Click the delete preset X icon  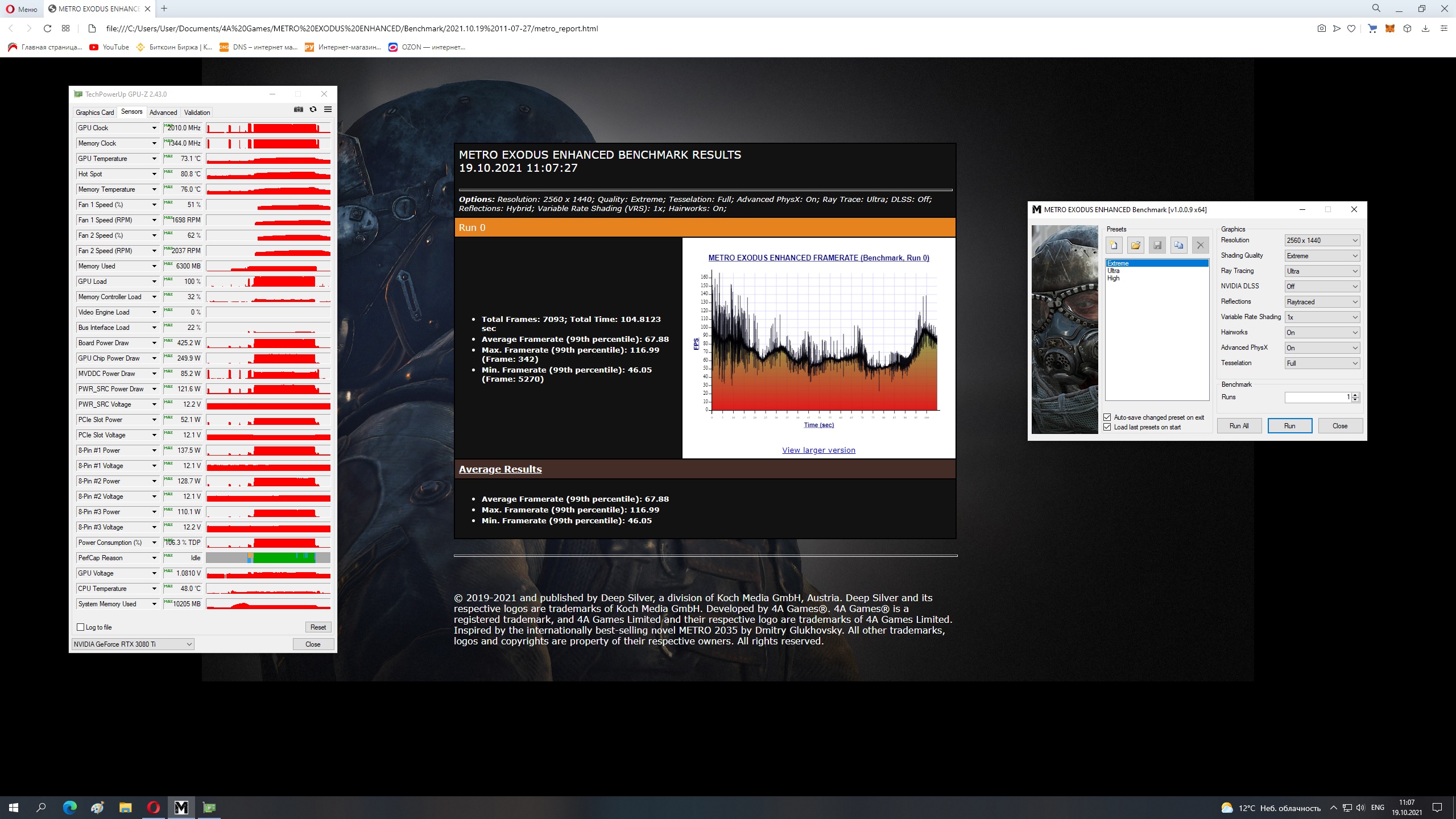click(x=1200, y=245)
